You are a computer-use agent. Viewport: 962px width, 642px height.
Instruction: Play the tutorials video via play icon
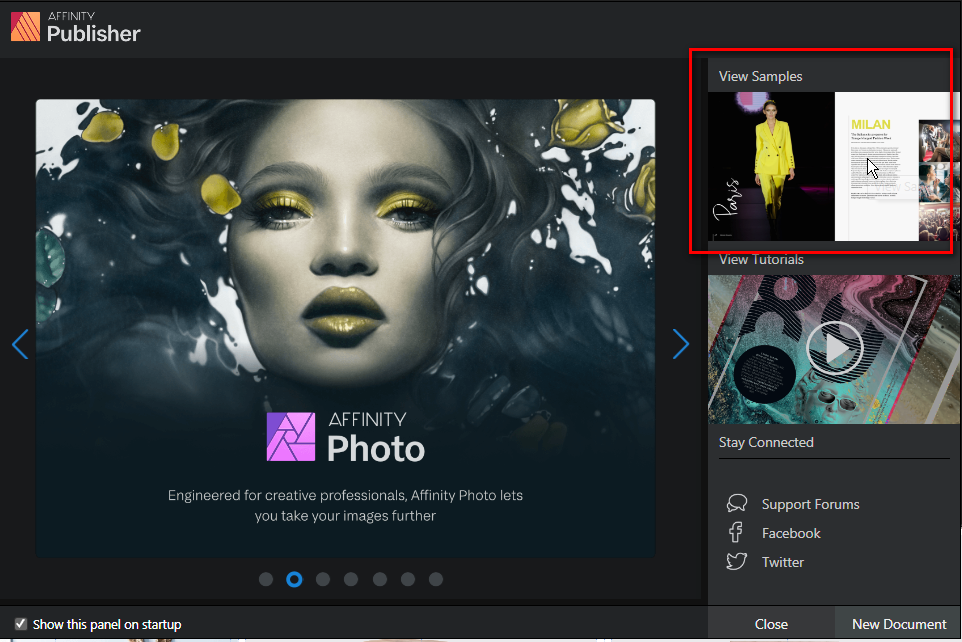[x=834, y=348]
